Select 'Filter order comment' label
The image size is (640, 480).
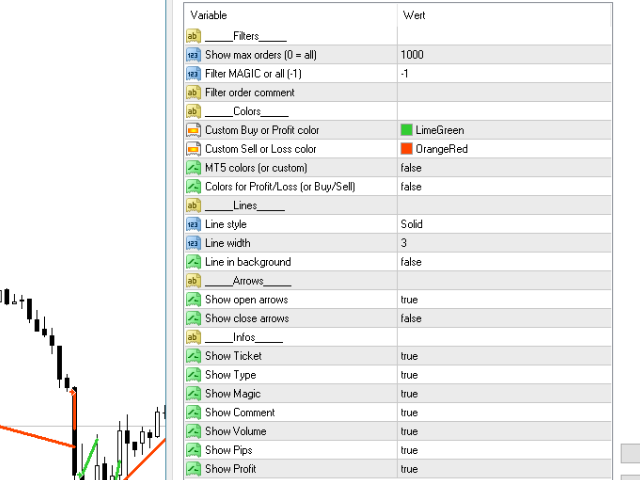(250, 92)
